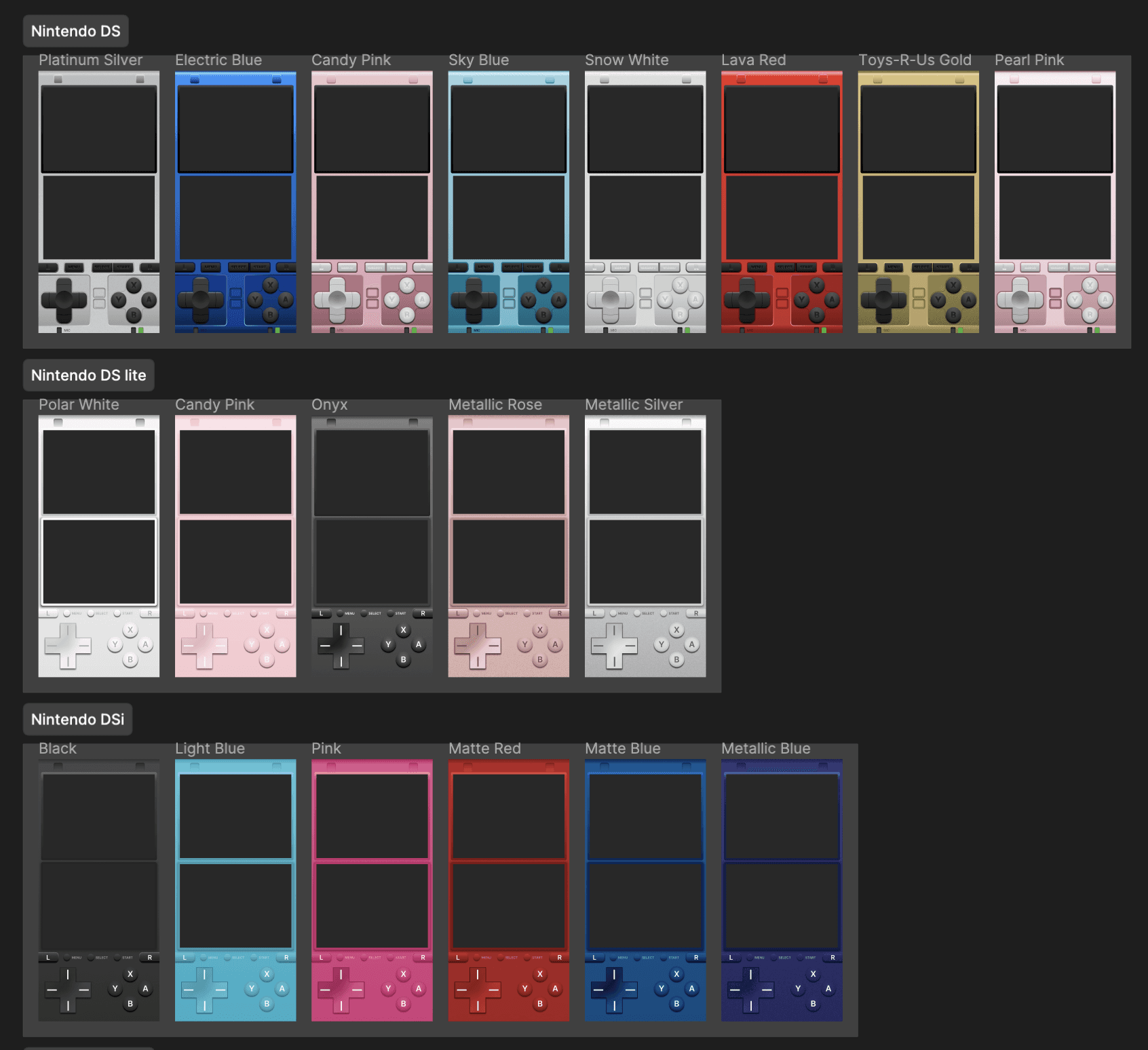Select the Nintendo DS Platinum Silver skin
This screenshot has width=1148, height=1050.
tap(99, 202)
